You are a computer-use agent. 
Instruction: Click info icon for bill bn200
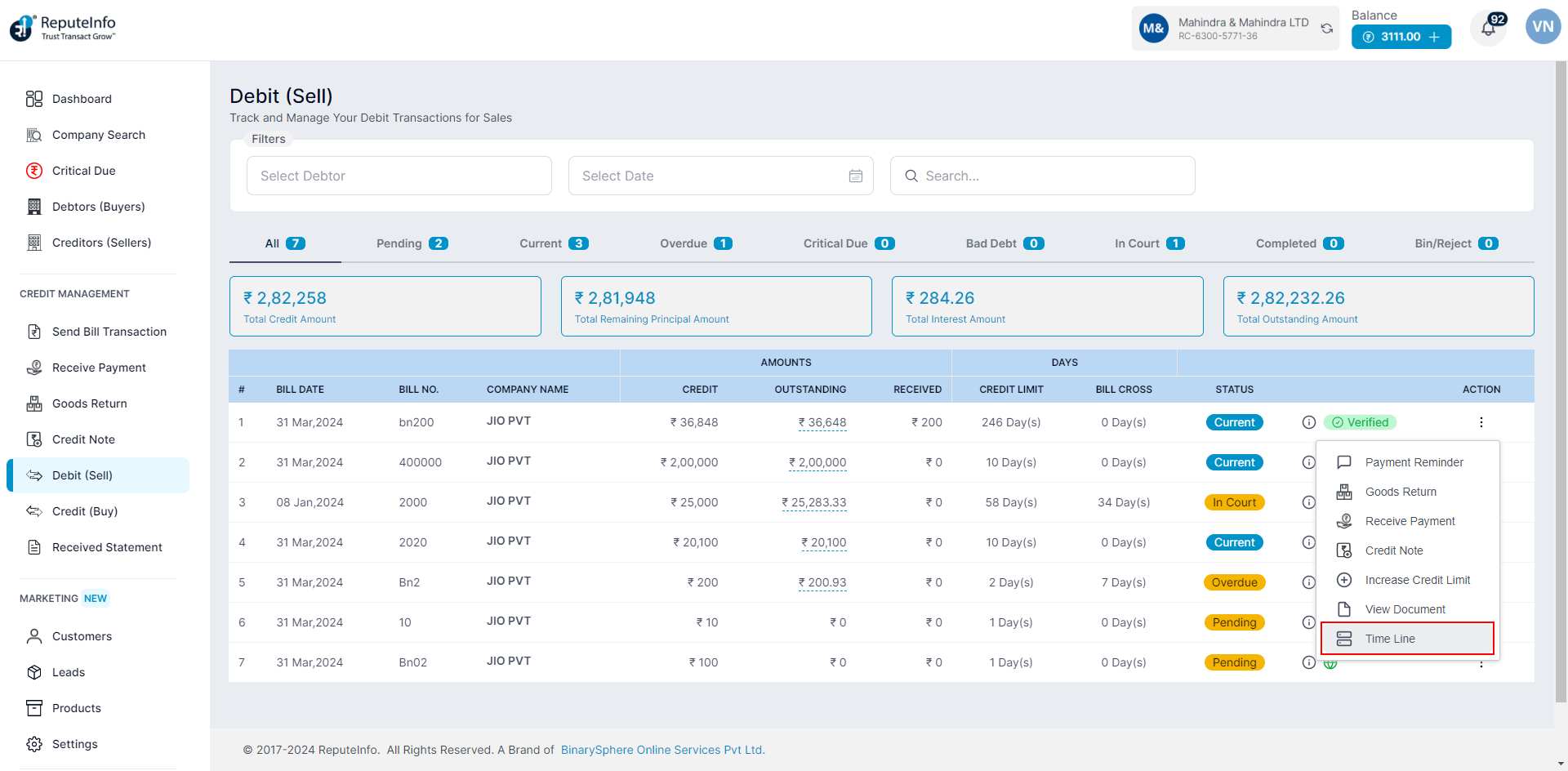(1308, 422)
